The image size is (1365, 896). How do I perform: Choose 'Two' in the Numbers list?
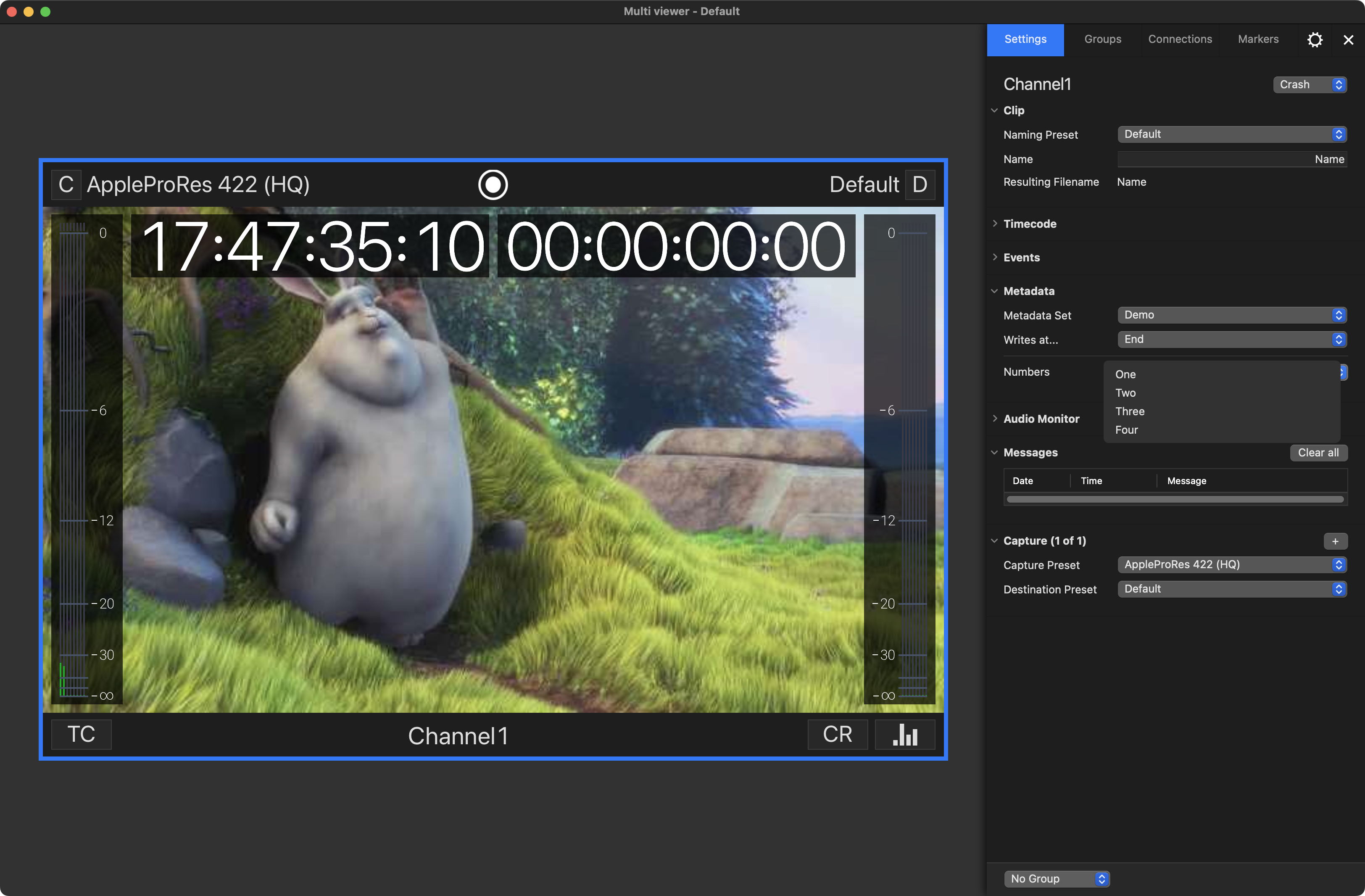(x=1222, y=393)
